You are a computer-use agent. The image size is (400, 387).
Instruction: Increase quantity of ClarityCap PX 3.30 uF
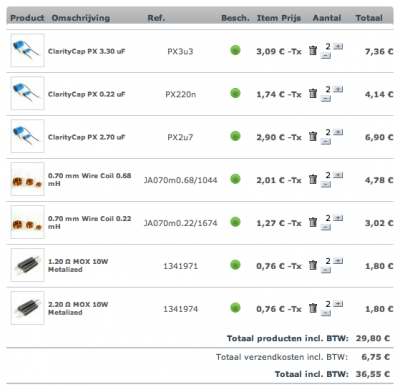[x=338, y=46]
